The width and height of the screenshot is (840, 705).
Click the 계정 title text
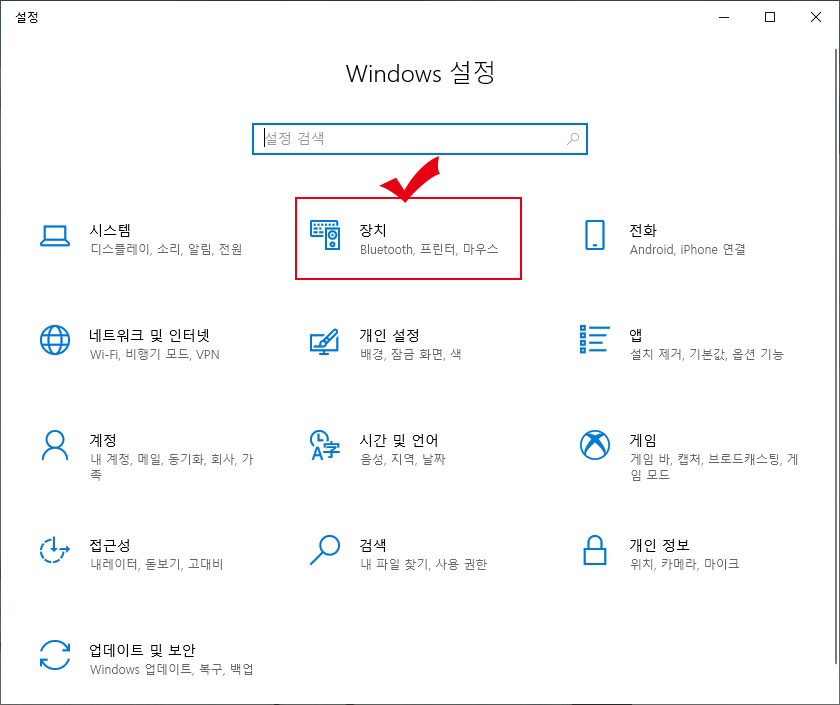[103, 440]
